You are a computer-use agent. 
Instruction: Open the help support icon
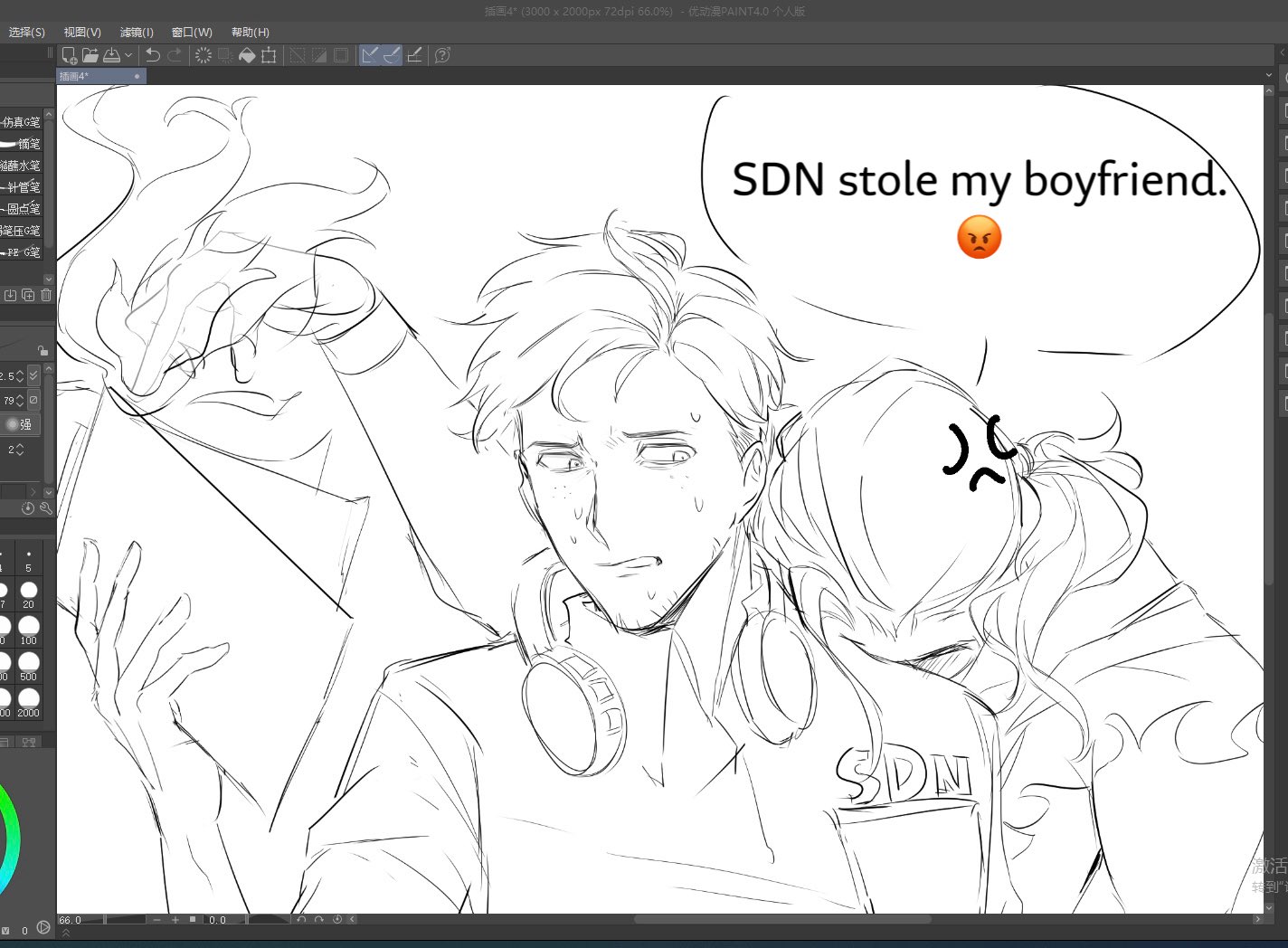click(442, 55)
